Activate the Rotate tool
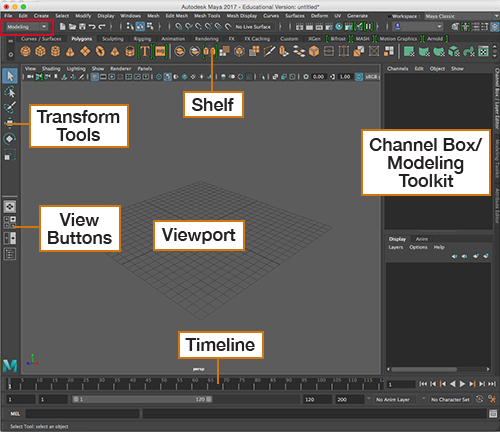This screenshot has height=432, width=500. (10, 139)
